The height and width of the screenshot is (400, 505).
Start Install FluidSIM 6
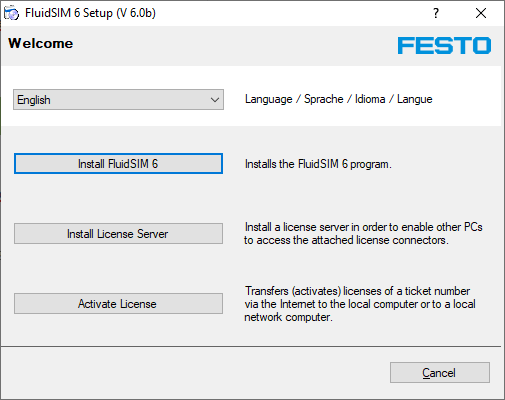118,164
